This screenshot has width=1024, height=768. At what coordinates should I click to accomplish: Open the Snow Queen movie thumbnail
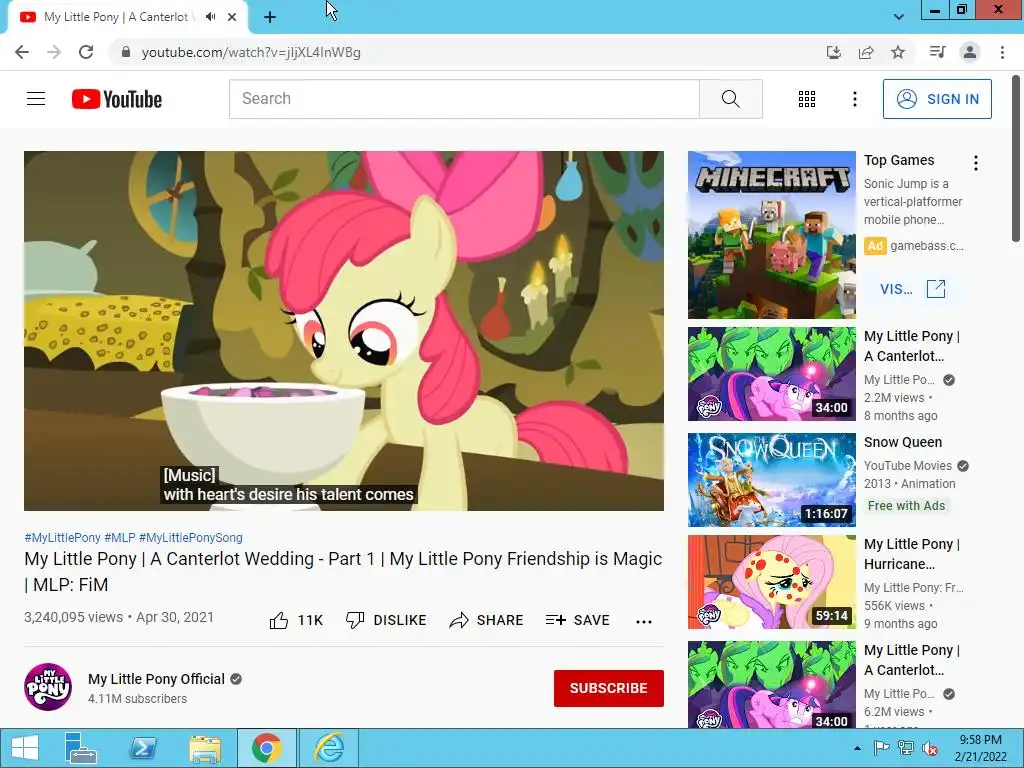771,480
